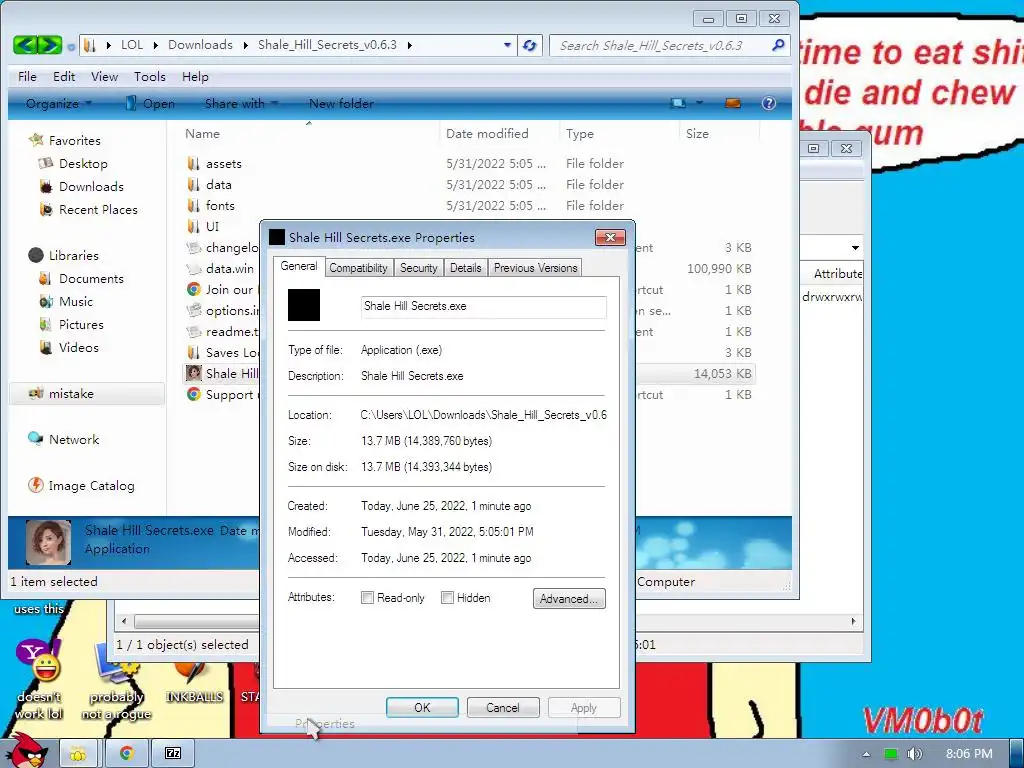Image resolution: width=1024 pixels, height=768 pixels.
Task: Click the green forward arrow in Explorer
Action: click(x=50, y=44)
